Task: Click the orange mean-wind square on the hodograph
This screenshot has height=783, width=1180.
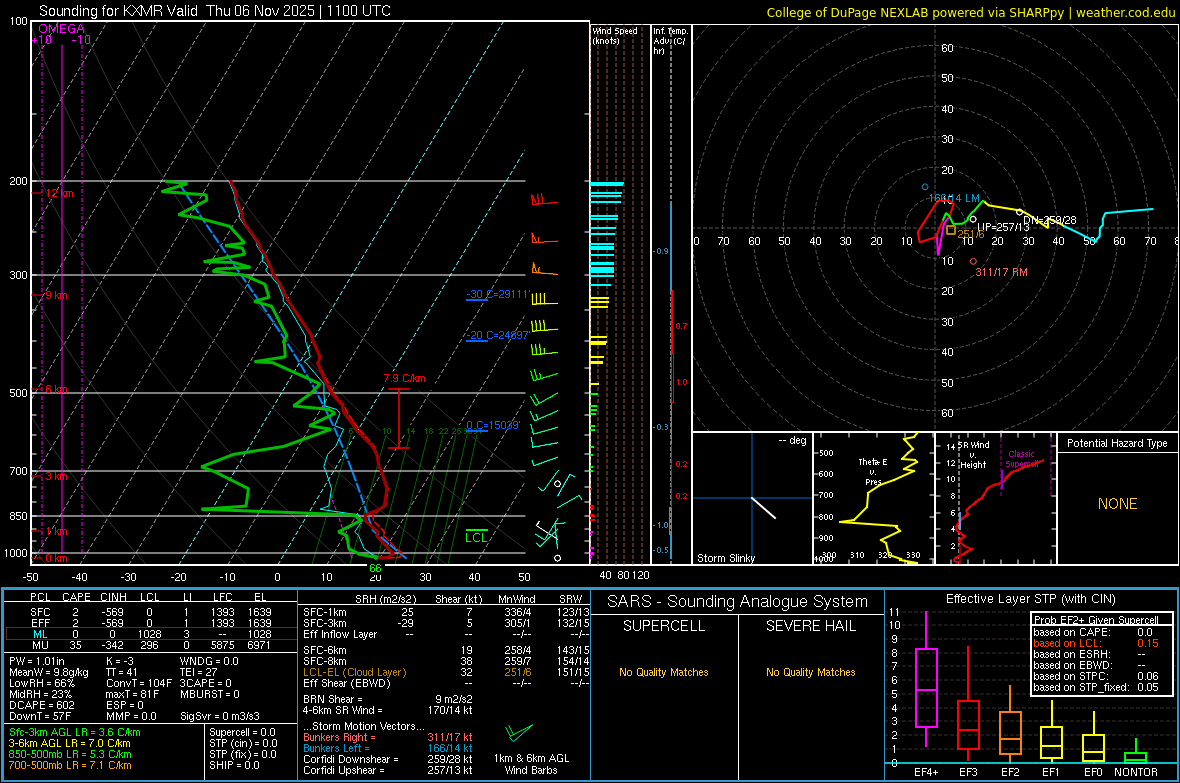Action: point(950,230)
